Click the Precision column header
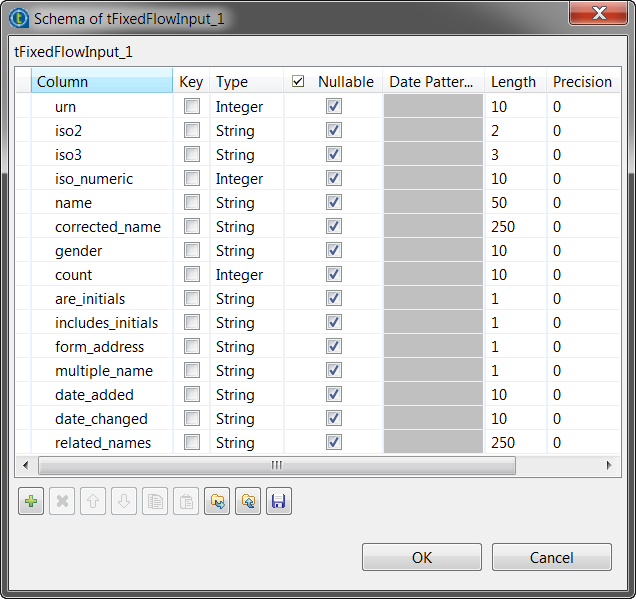 (583, 82)
